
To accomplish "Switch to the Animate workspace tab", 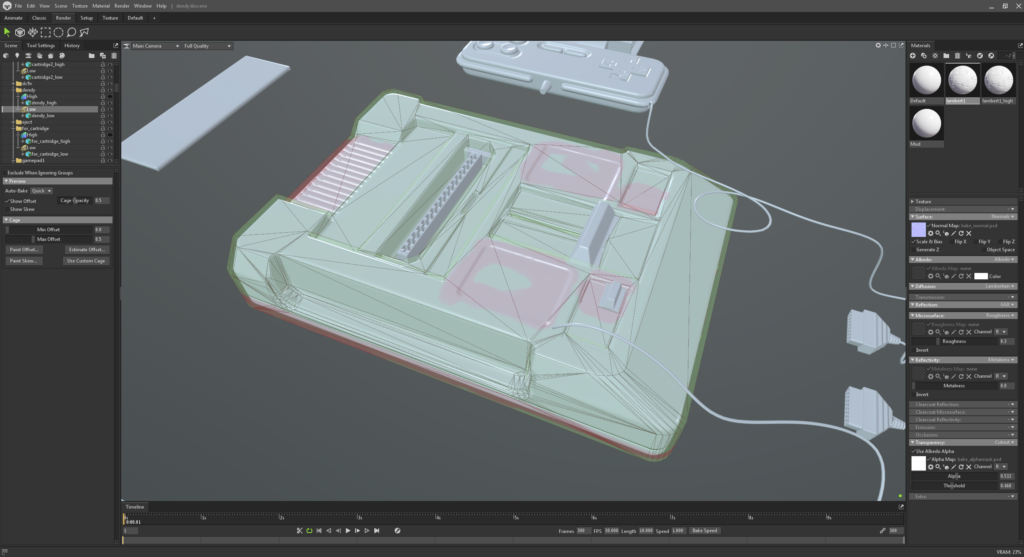I will [x=13, y=18].
